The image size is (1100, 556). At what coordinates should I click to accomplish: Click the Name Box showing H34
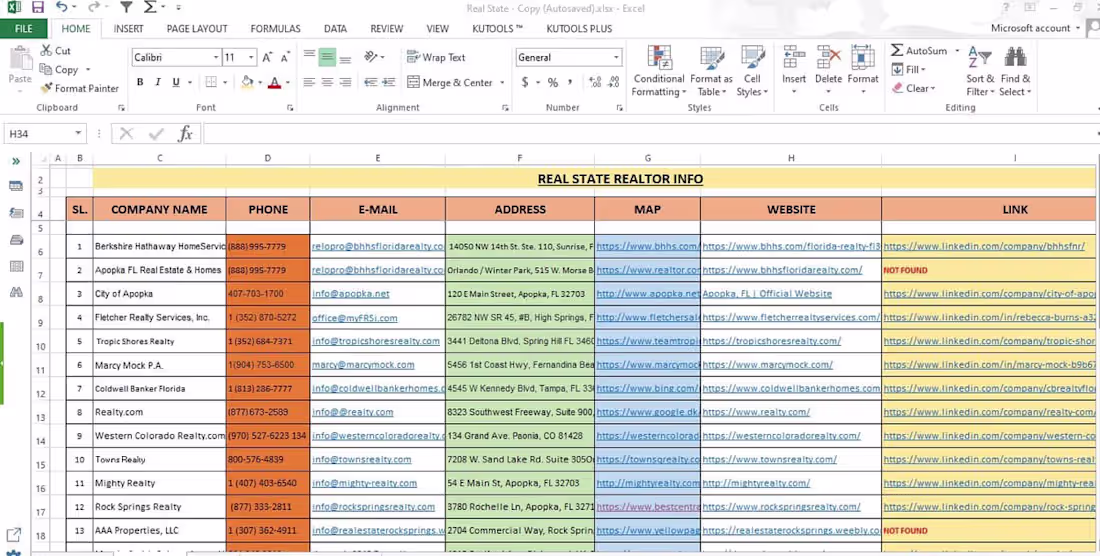coord(46,133)
